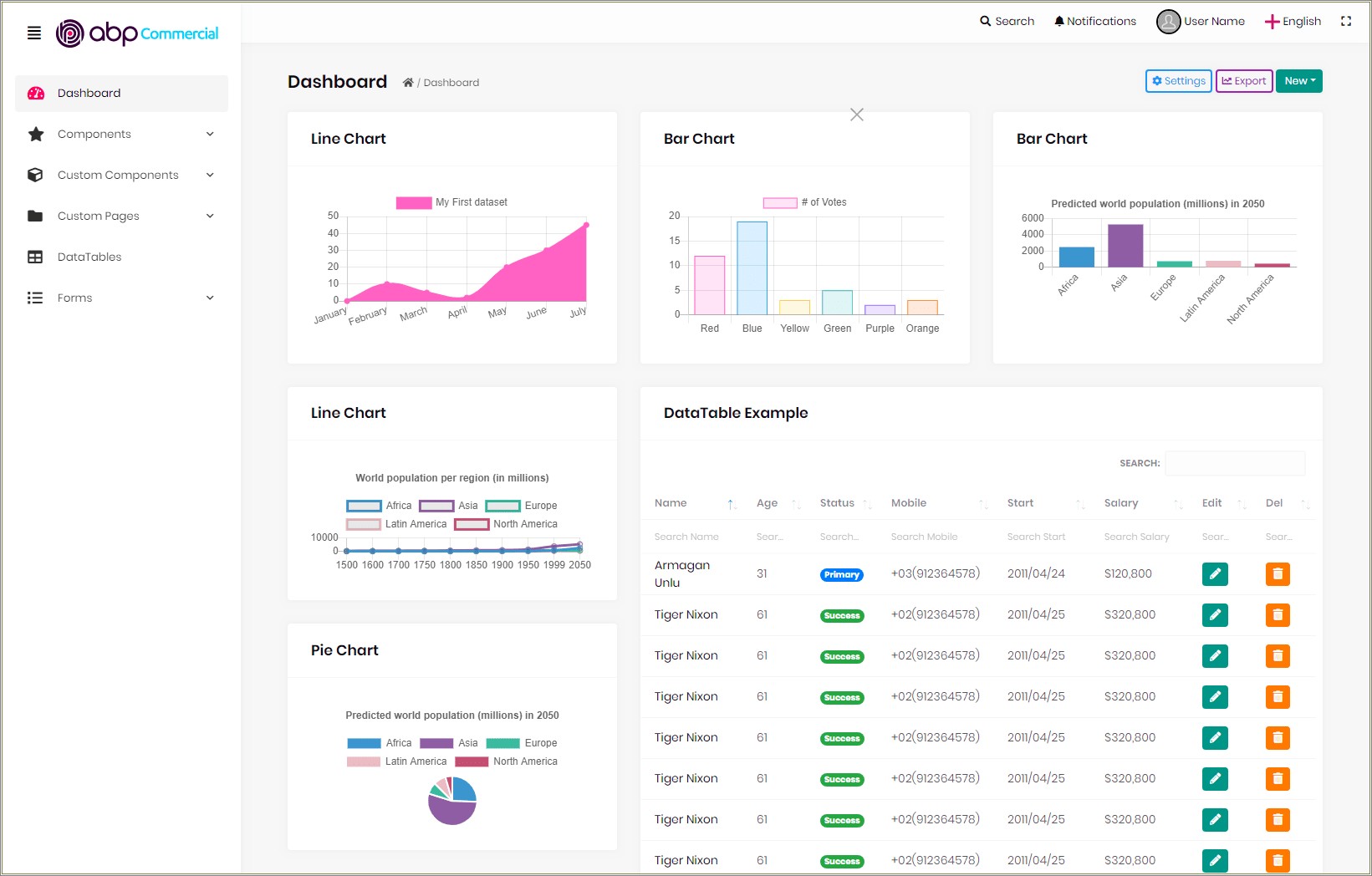Click the edit pencil for $120,800 salary row
This screenshot has height=876, width=1372.
point(1215,574)
